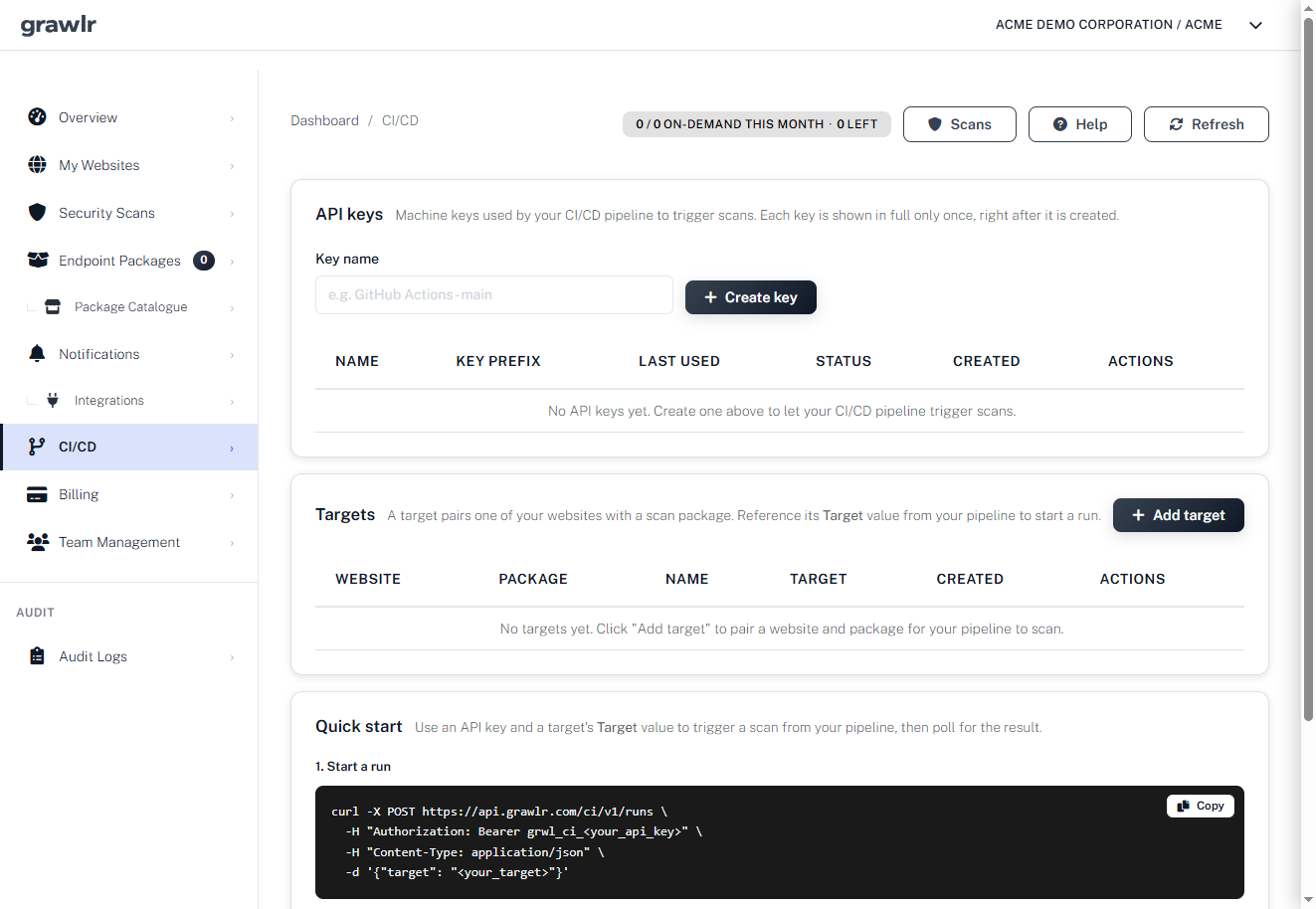Click the on-demand quota badge
The image size is (1316, 909).
(757, 124)
